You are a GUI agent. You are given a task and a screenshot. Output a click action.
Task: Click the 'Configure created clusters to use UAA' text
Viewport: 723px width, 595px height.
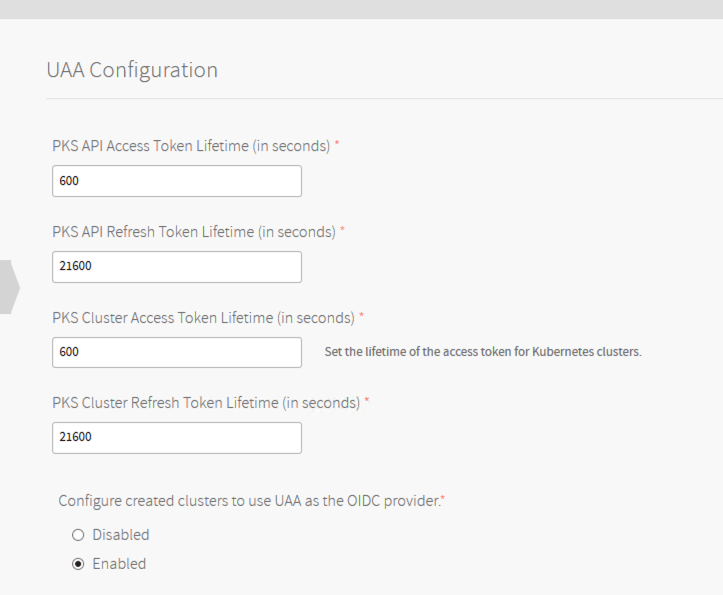[x=249, y=500]
